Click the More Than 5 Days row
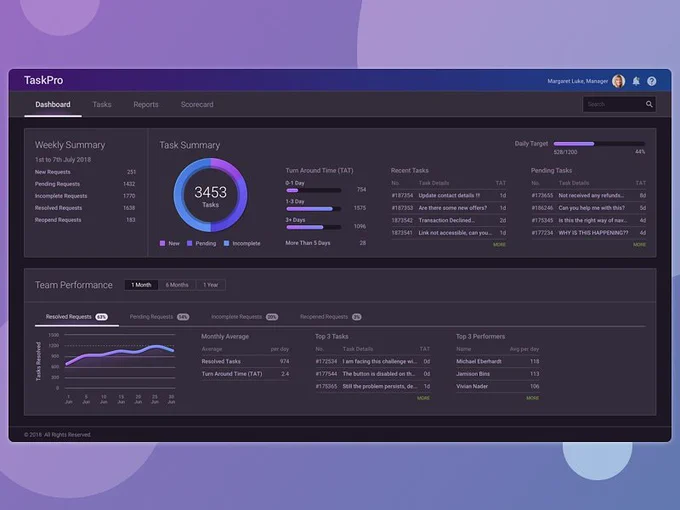Viewport: 680px width, 510px height. 326,243
